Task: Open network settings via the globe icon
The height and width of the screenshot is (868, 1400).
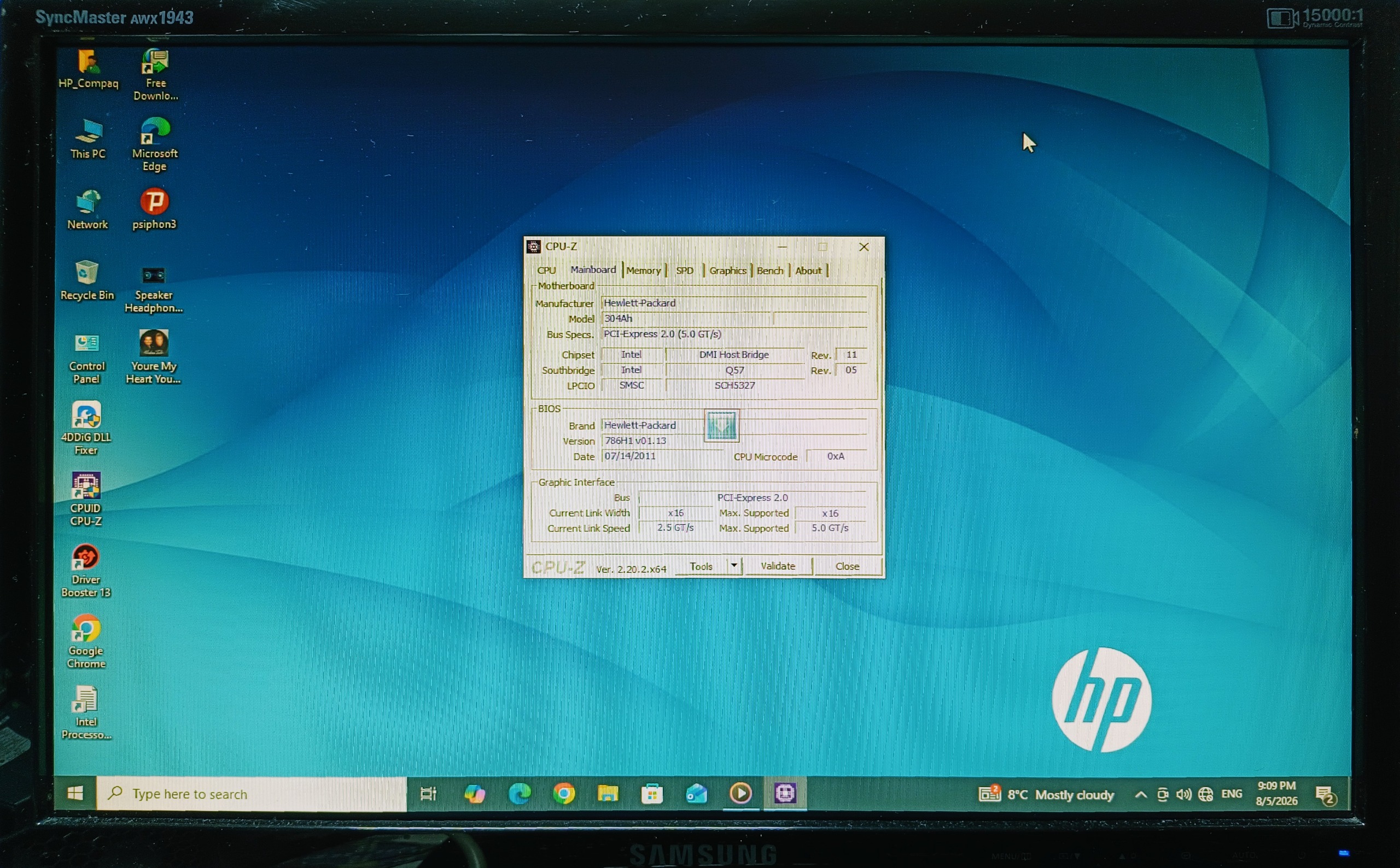Action: [1206, 794]
